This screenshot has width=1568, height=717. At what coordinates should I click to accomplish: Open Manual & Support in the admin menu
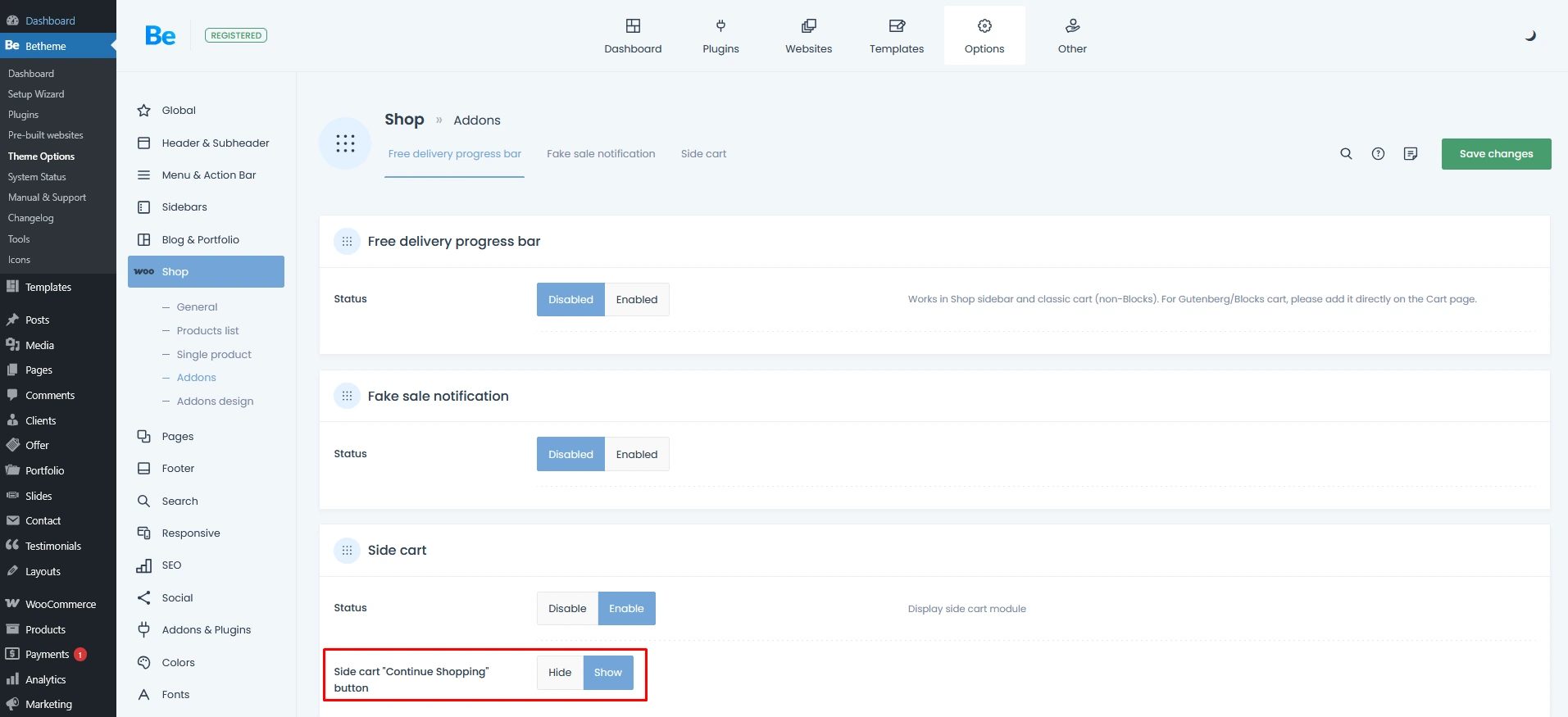[47, 197]
